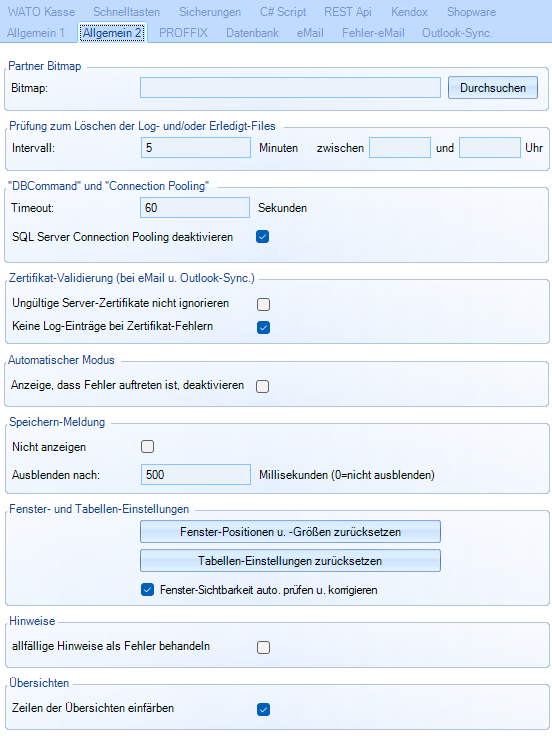Image resolution: width=552 pixels, height=736 pixels.
Task: Enable Ungültige Server-Zertifikate nicht ignorieren
Action: pyautogui.click(x=263, y=304)
